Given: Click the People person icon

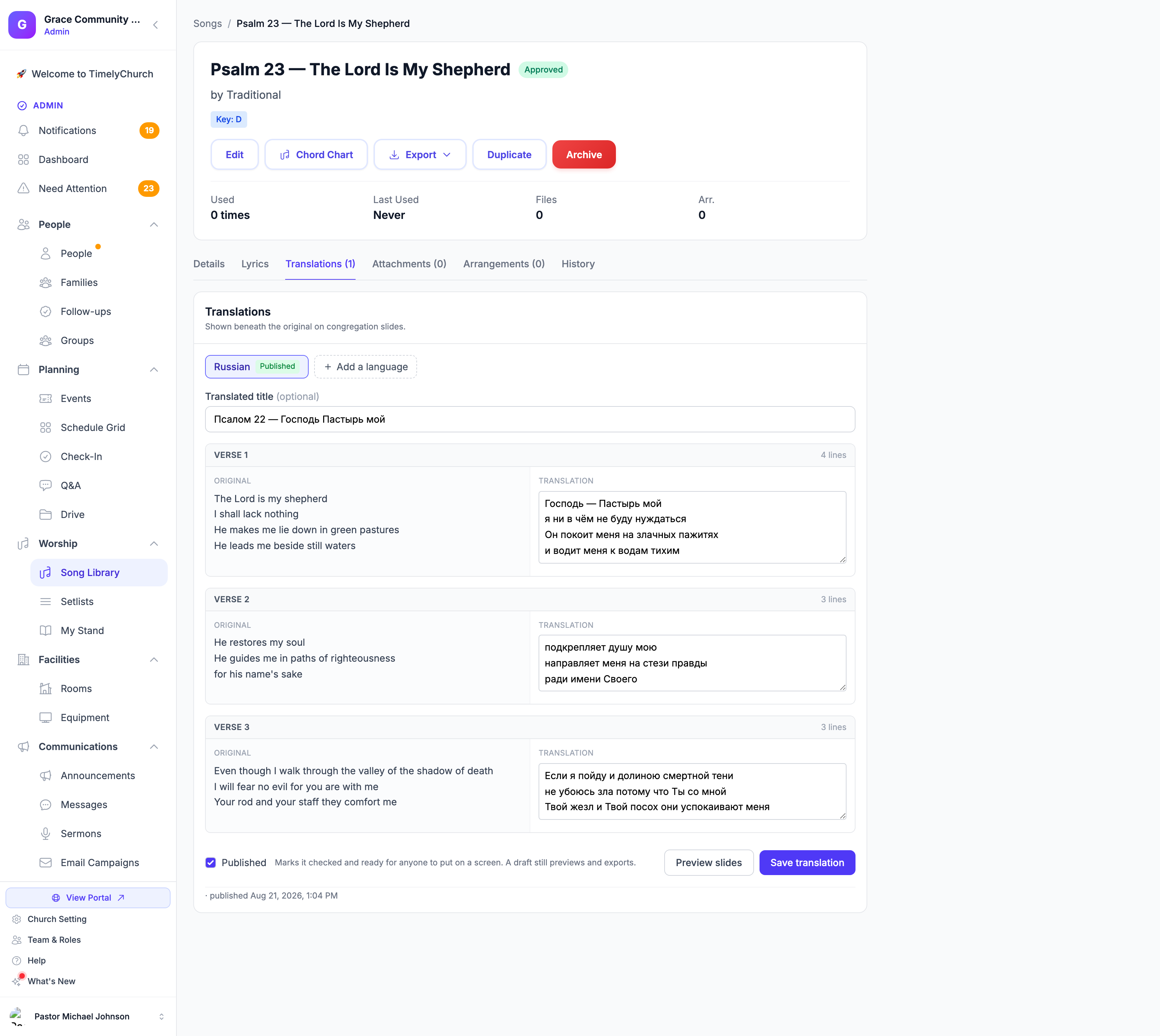Looking at the screenshot, I should 46,253.
